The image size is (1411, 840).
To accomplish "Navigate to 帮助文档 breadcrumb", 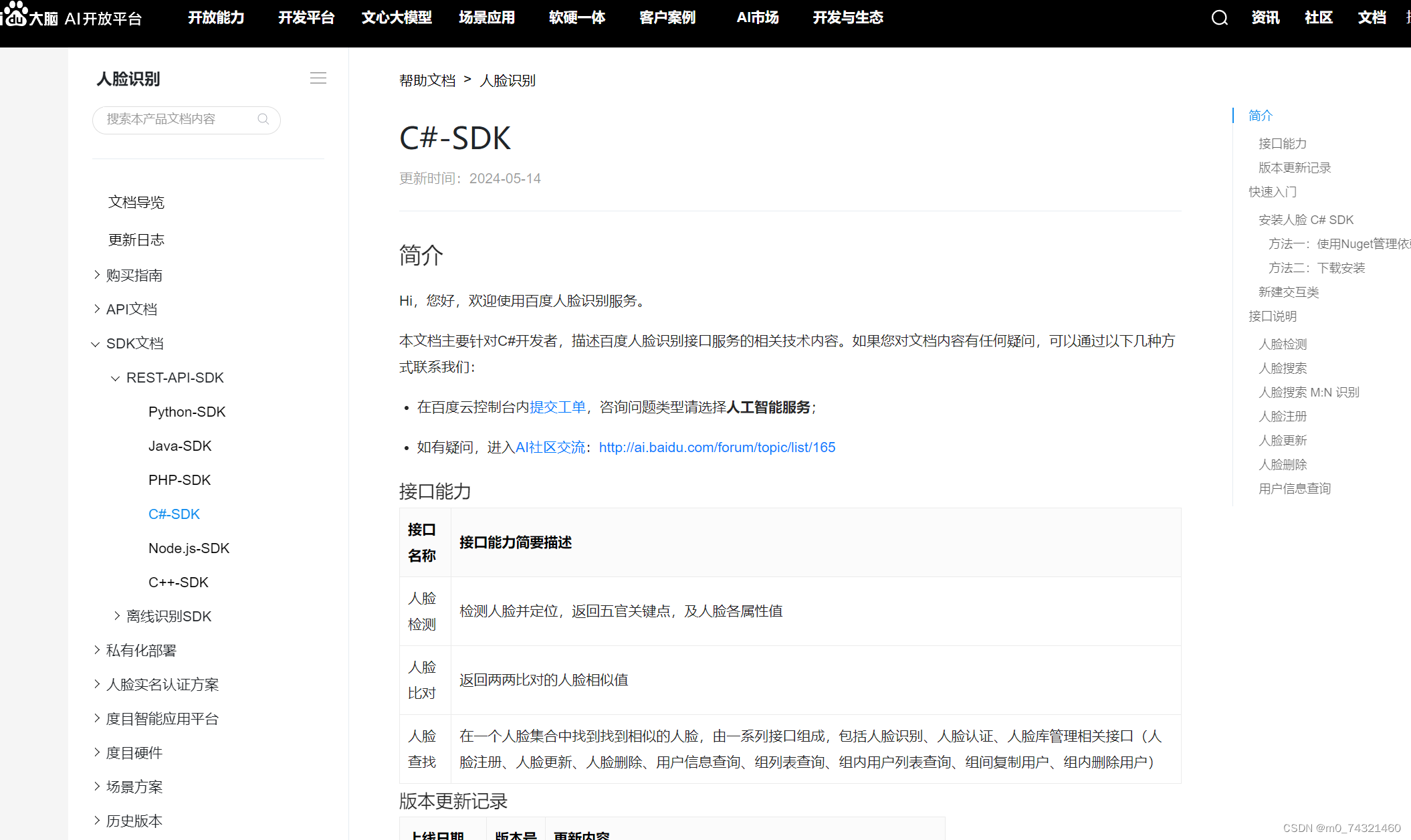I will tap(427, 80).
